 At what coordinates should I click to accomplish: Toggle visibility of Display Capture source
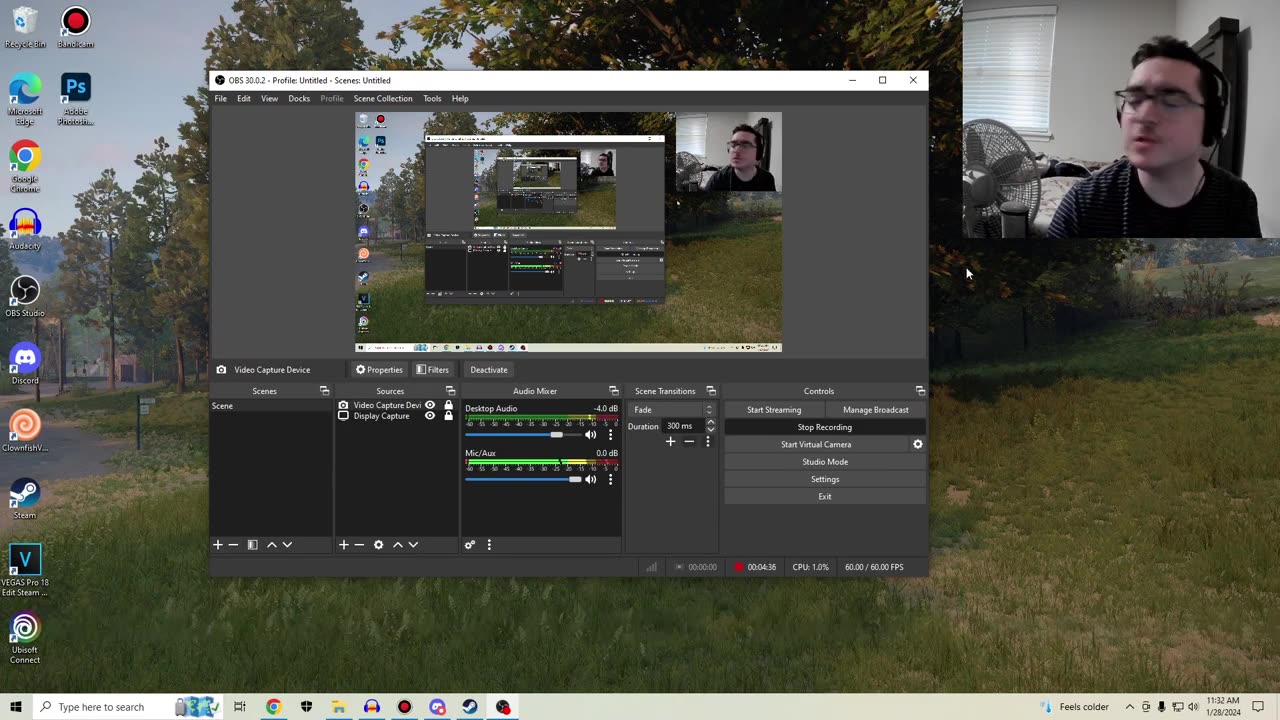430,416
